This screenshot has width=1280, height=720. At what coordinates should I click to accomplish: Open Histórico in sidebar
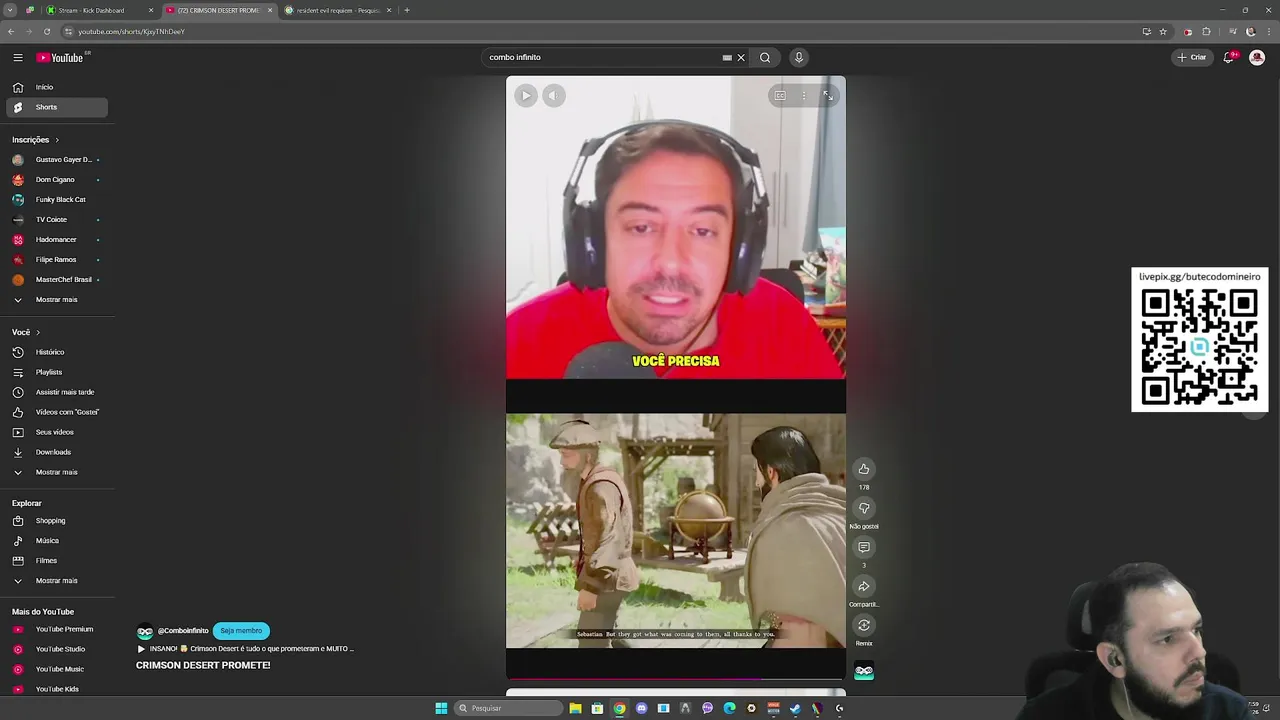tap(58, 352)
